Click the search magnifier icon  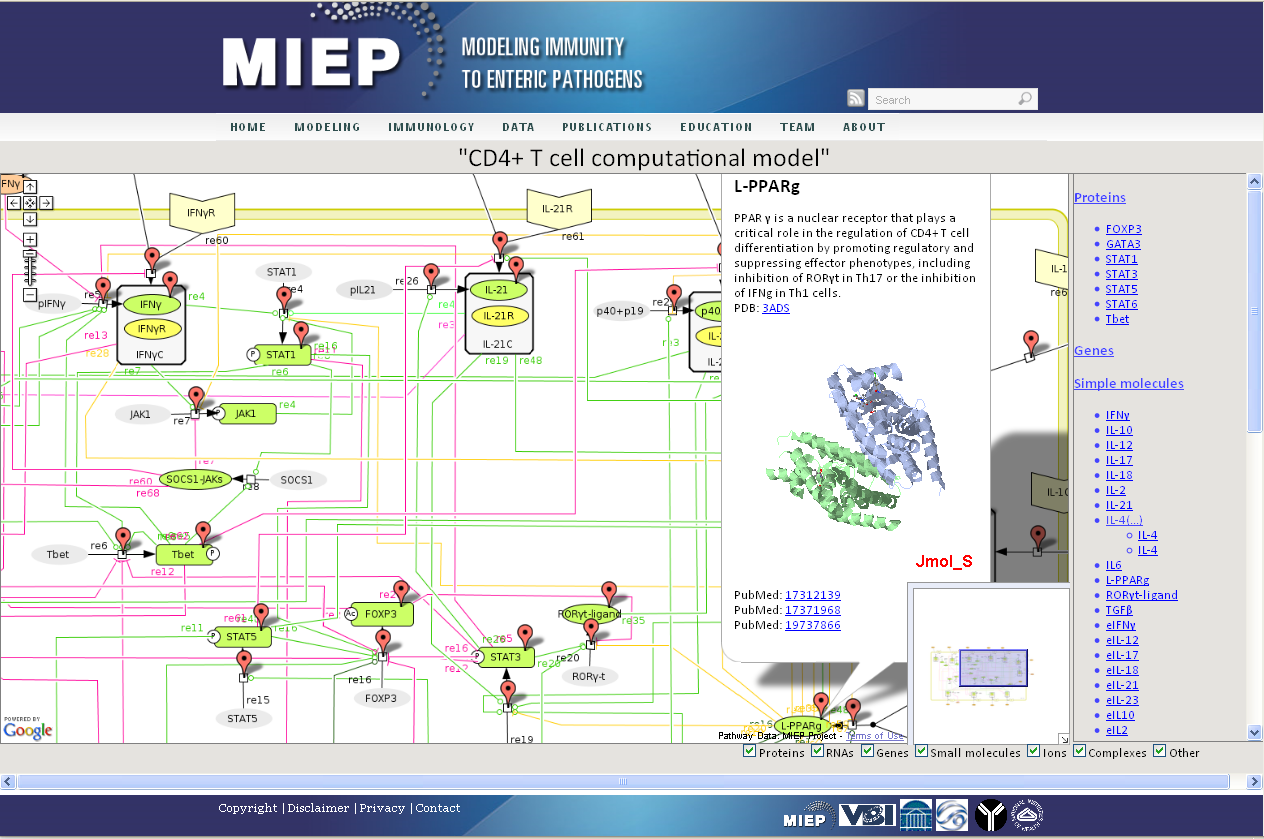pyautogui.click(x=1025, y=99)
